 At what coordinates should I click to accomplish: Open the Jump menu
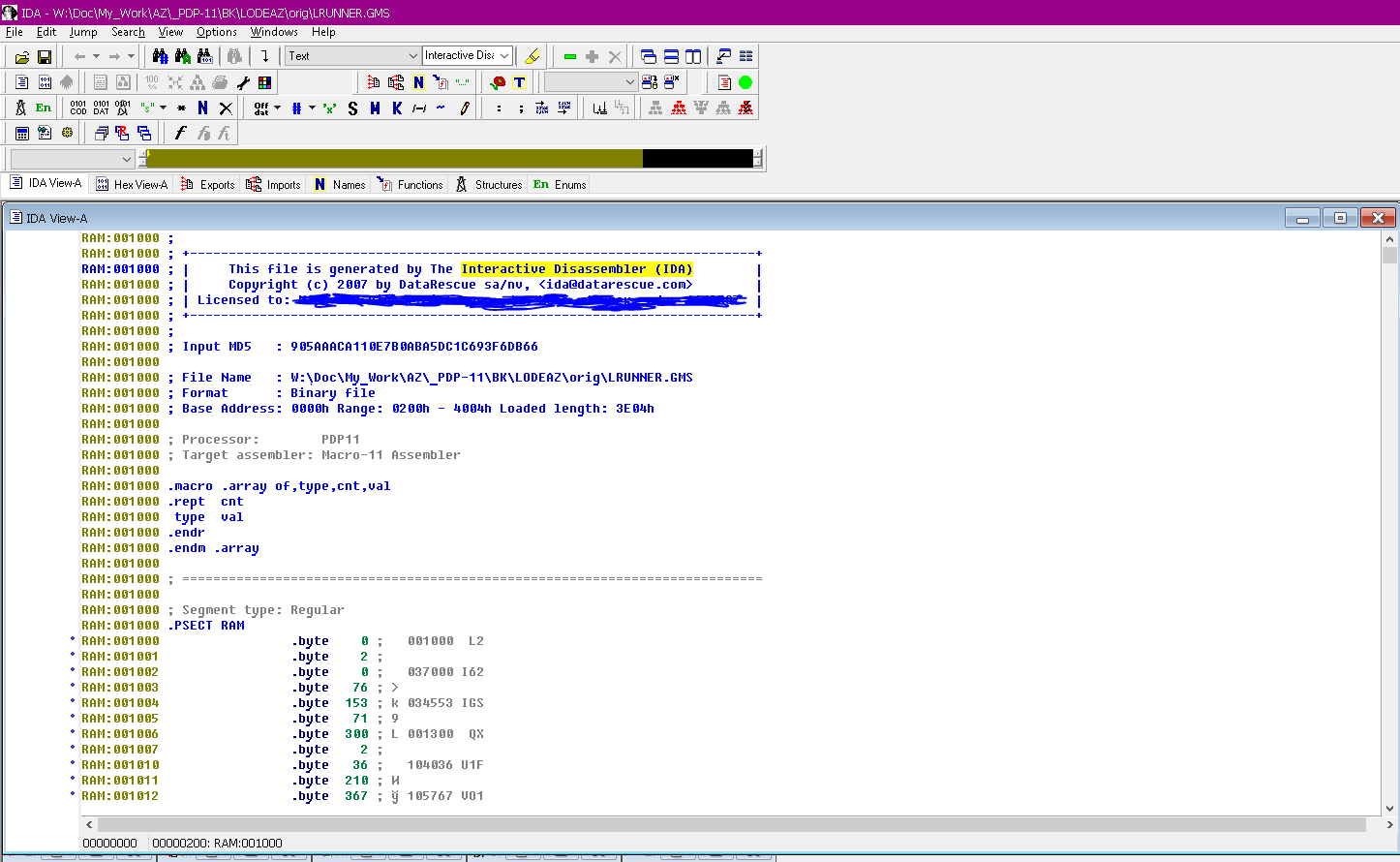click(x=83, y=32)
